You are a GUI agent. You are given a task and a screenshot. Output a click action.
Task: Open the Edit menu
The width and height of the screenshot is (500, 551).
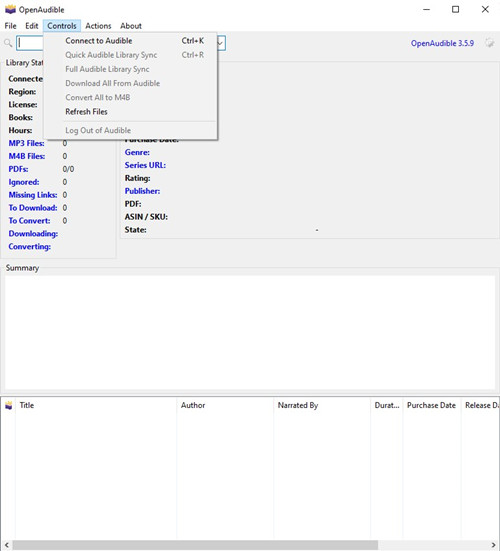[32, 26]
